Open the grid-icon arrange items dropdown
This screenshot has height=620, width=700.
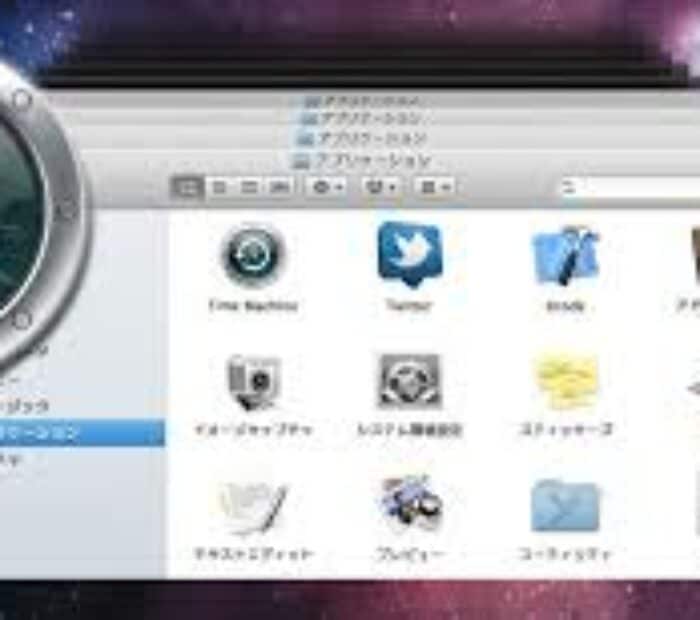pos(435,187)
